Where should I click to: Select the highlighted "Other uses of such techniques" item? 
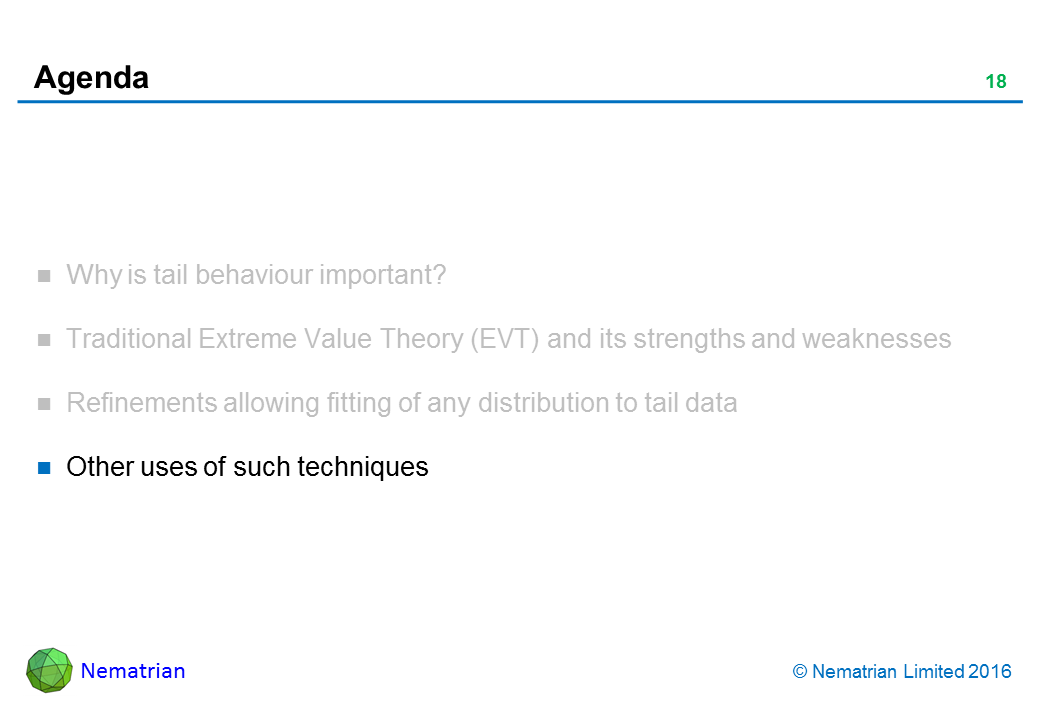pos(247,467)
